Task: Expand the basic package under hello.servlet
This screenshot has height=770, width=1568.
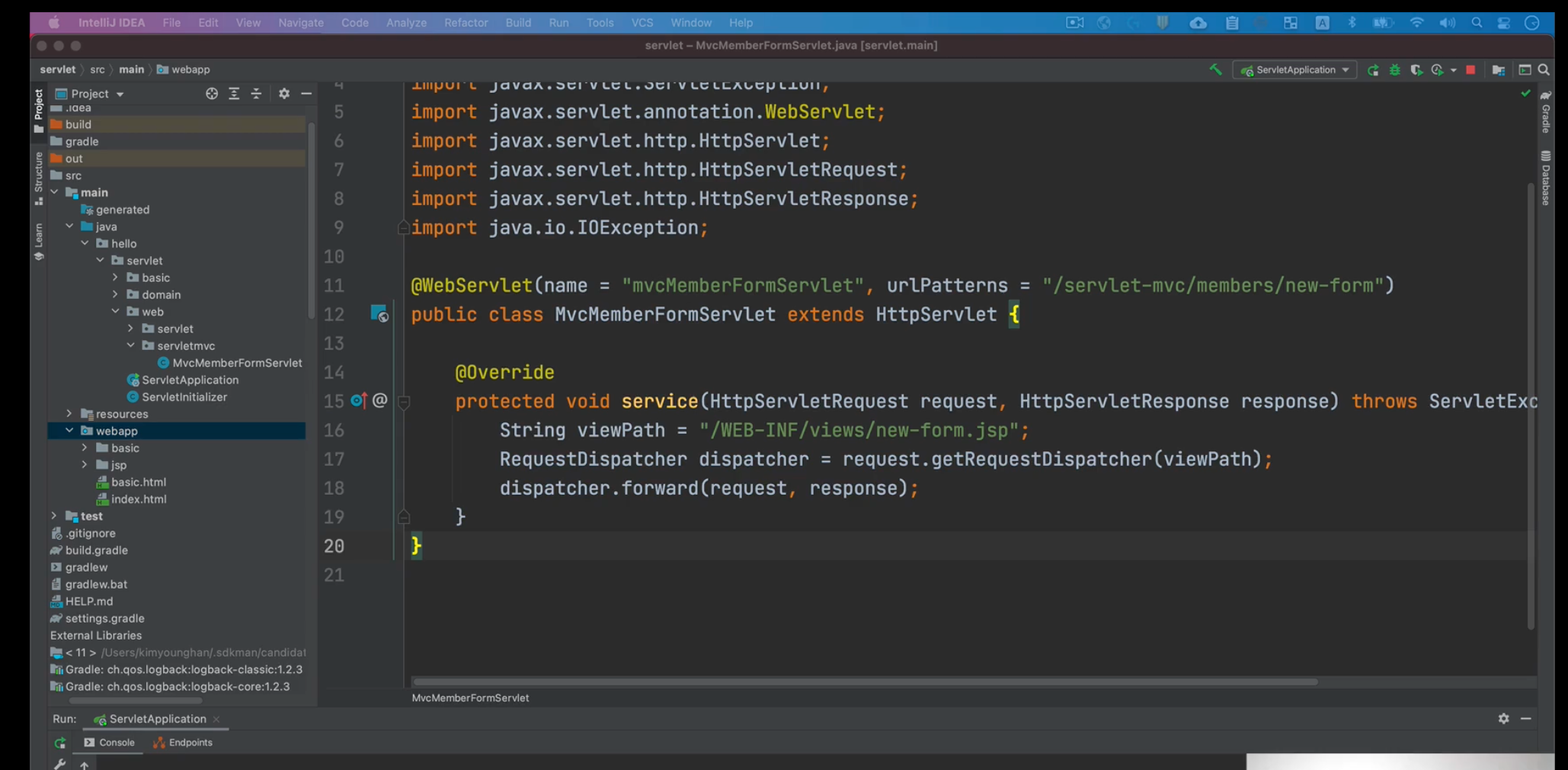Action: coord(115,278)
